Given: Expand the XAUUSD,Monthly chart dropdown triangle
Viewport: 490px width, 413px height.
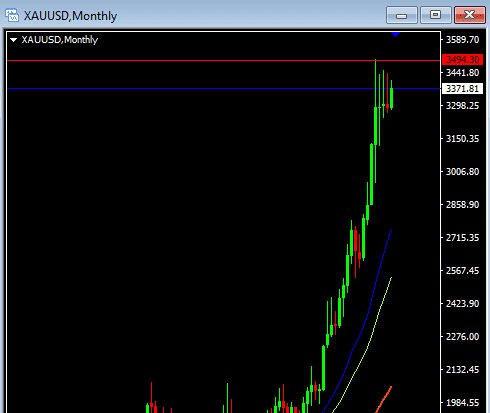Looking at the screenshot, I should pyautogui.click(x=14, y=40).
